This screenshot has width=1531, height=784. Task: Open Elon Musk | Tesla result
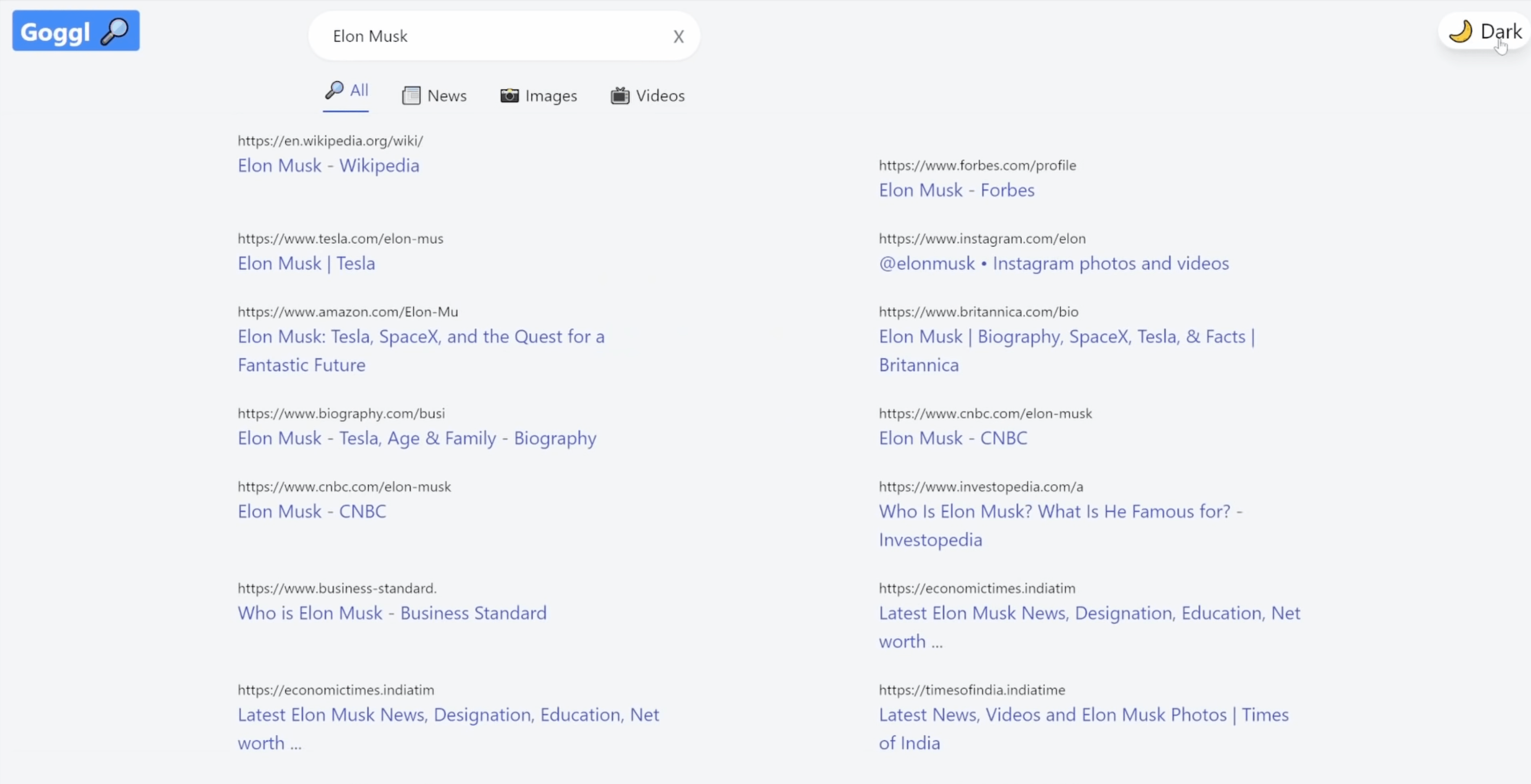(x=307, y=263)
